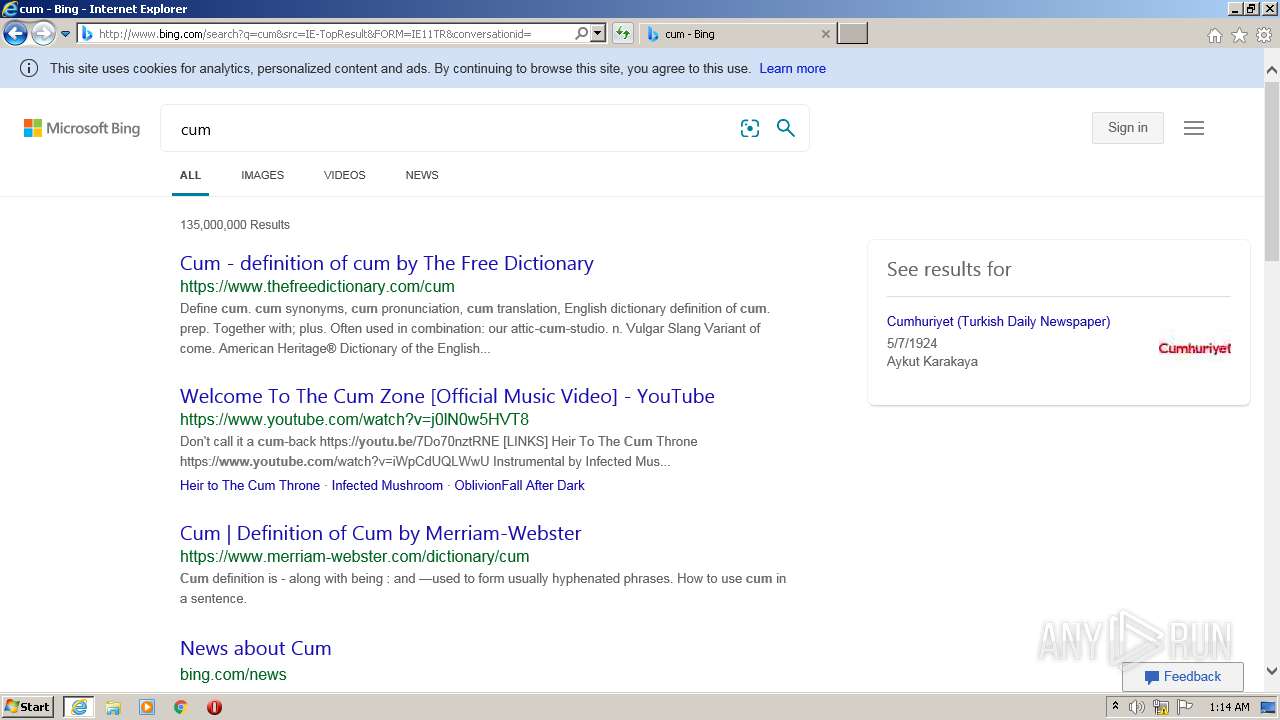Image resolution: width=1280 pixels, height=720 pixels.
Task: Open the Favorites star icon
Action: click(1239, 35)
